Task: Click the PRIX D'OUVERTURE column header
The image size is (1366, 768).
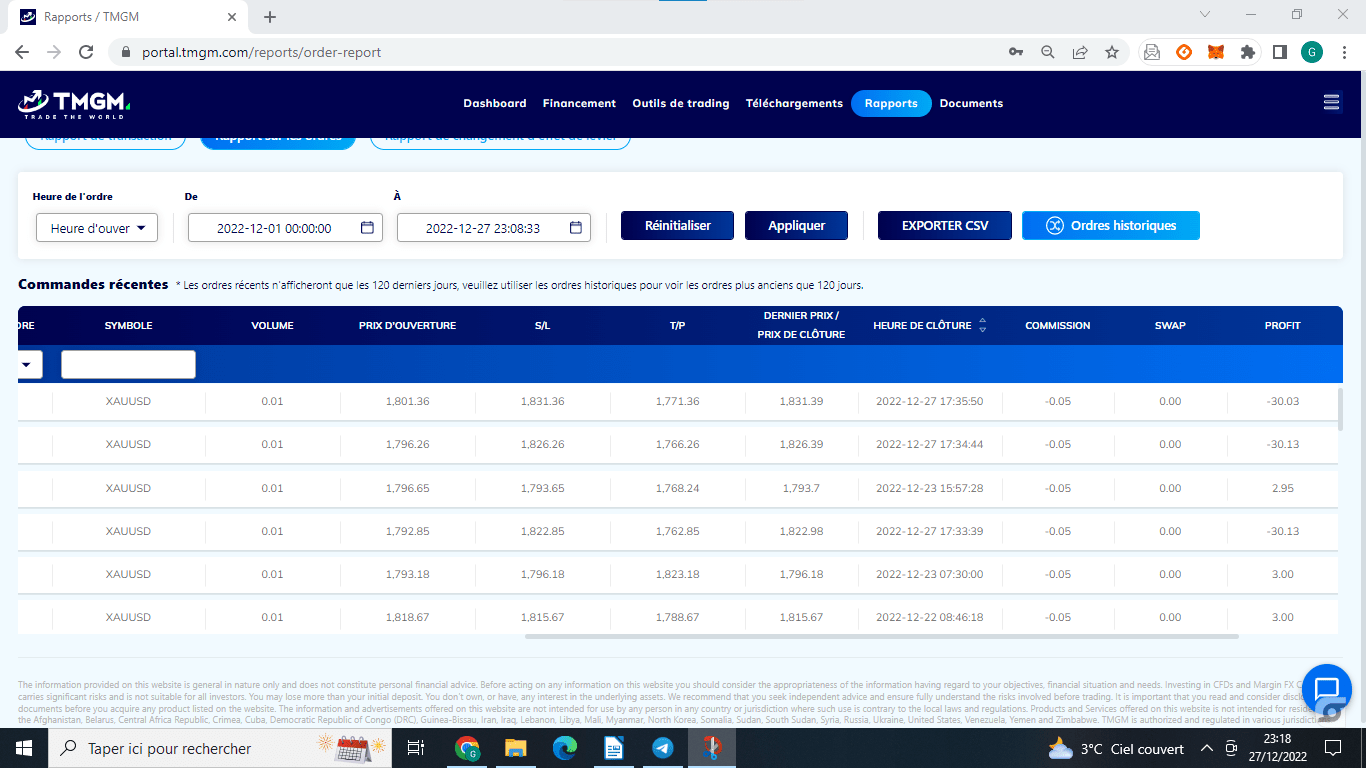Action: (407, 326)
